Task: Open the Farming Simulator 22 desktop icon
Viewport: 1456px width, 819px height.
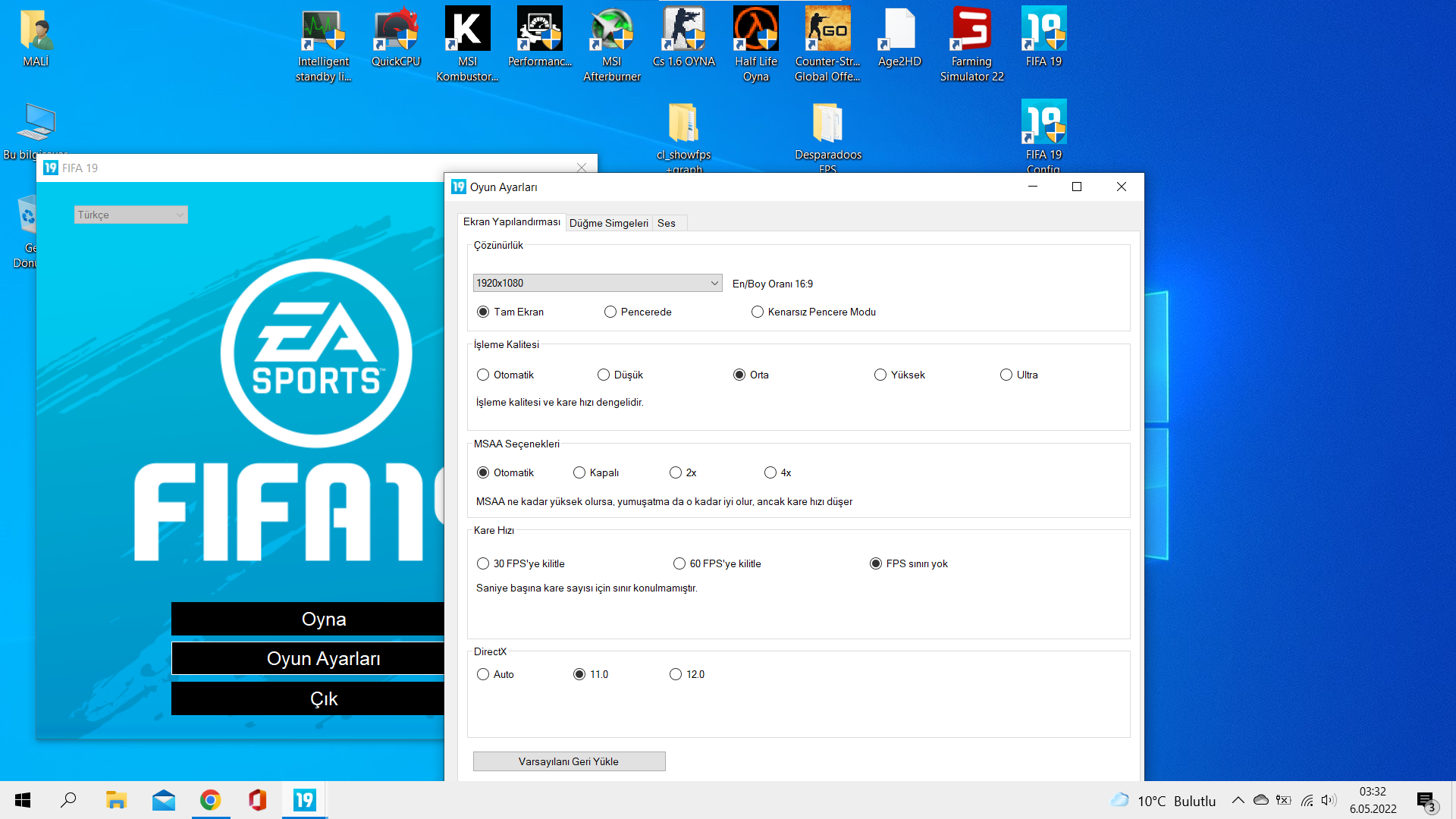Action: point(971,30)
